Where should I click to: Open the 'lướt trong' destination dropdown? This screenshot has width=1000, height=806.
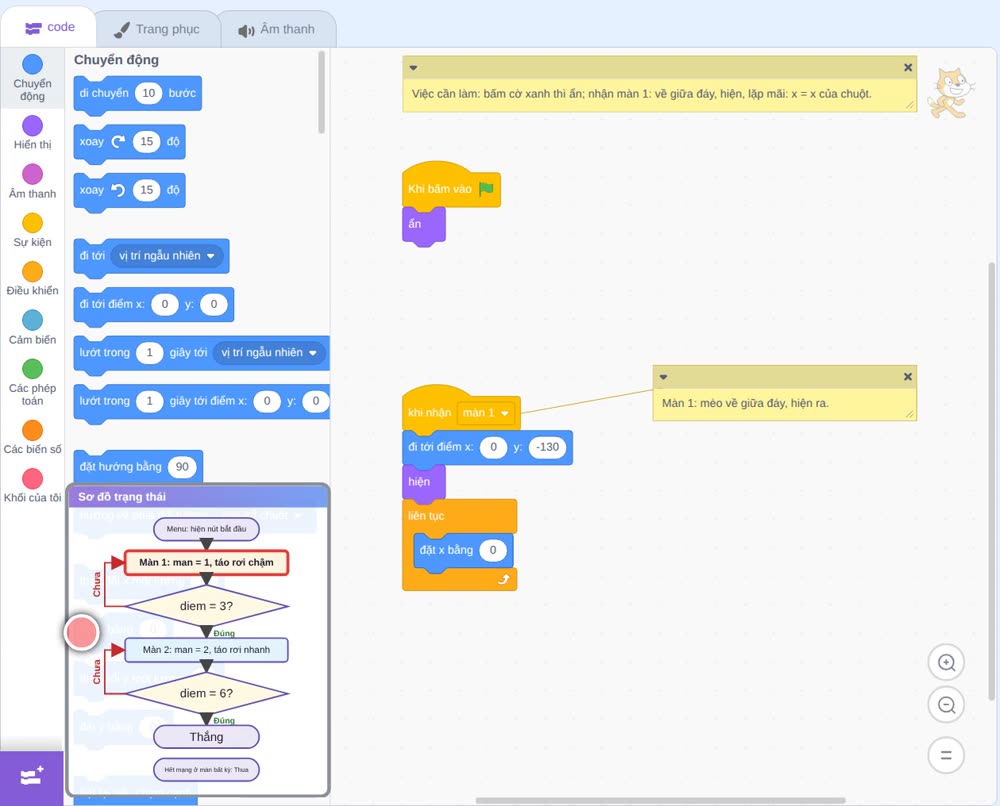click(268, 353)
